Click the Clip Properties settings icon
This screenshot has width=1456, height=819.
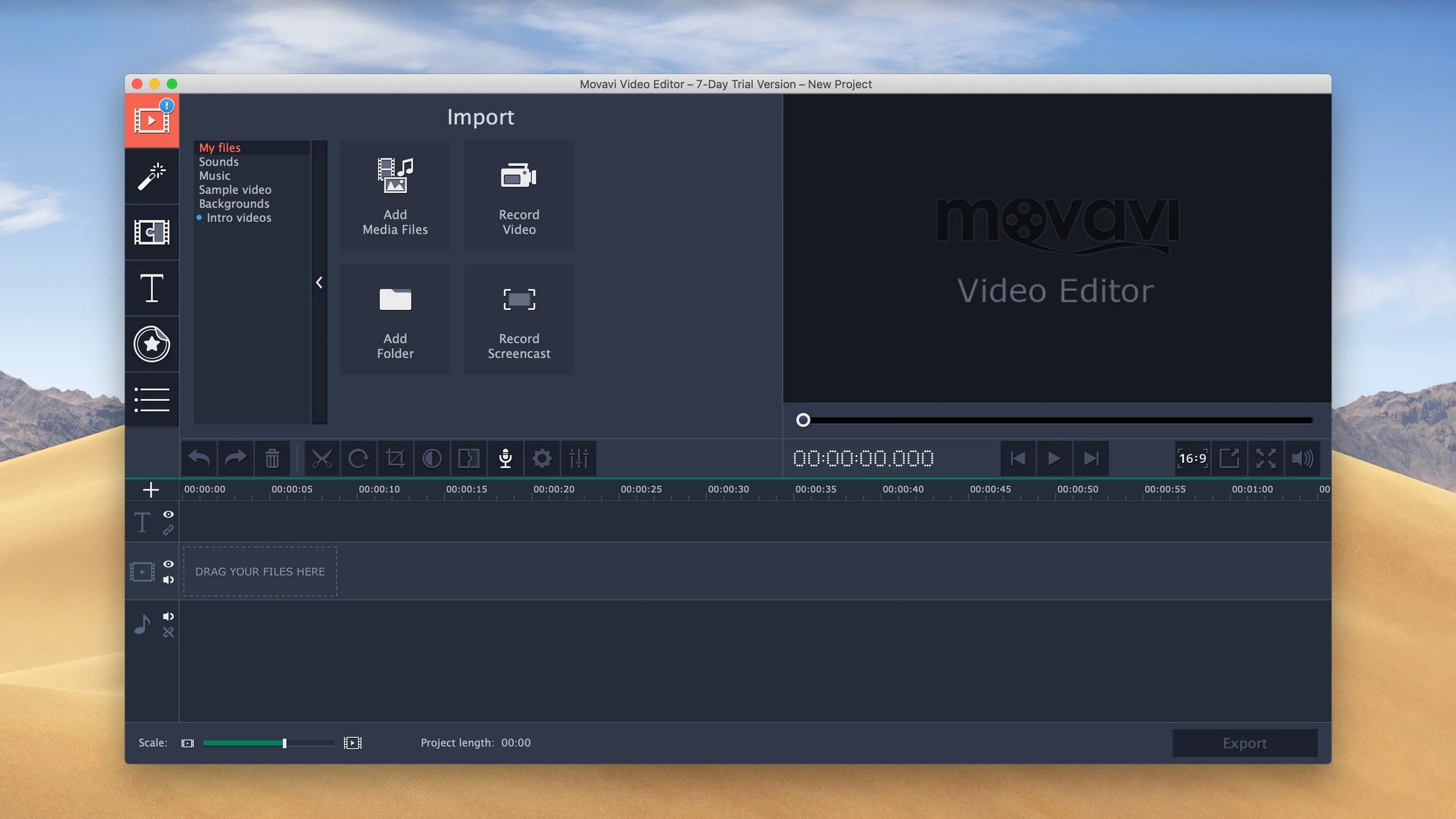(577, 459)
